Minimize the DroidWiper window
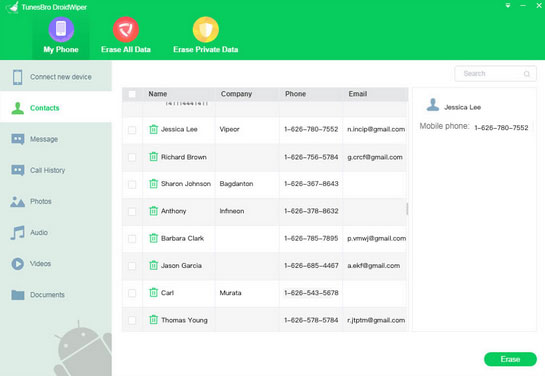The height and width of the screenshot is (376, 545). tap(523, 5)
